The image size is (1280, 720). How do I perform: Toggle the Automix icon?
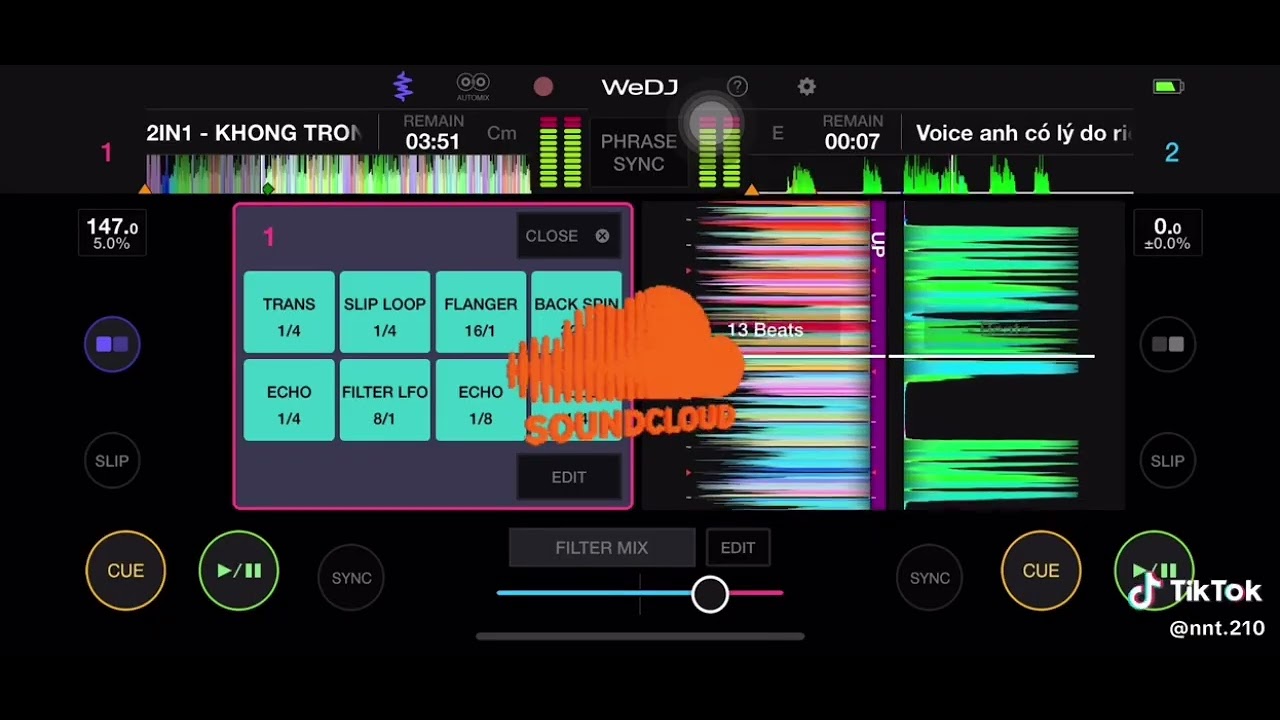pyautogui.click(x=473, y=87)
